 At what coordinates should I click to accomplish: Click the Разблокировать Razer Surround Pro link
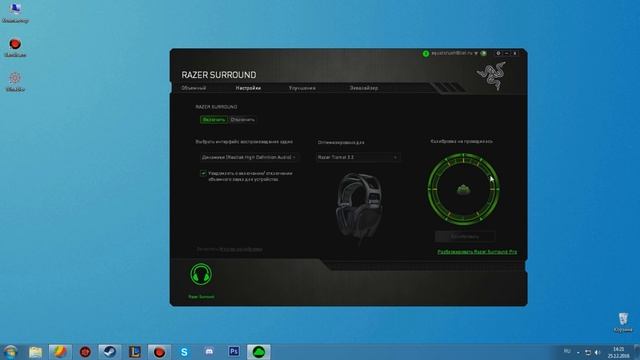coord(477,252)
